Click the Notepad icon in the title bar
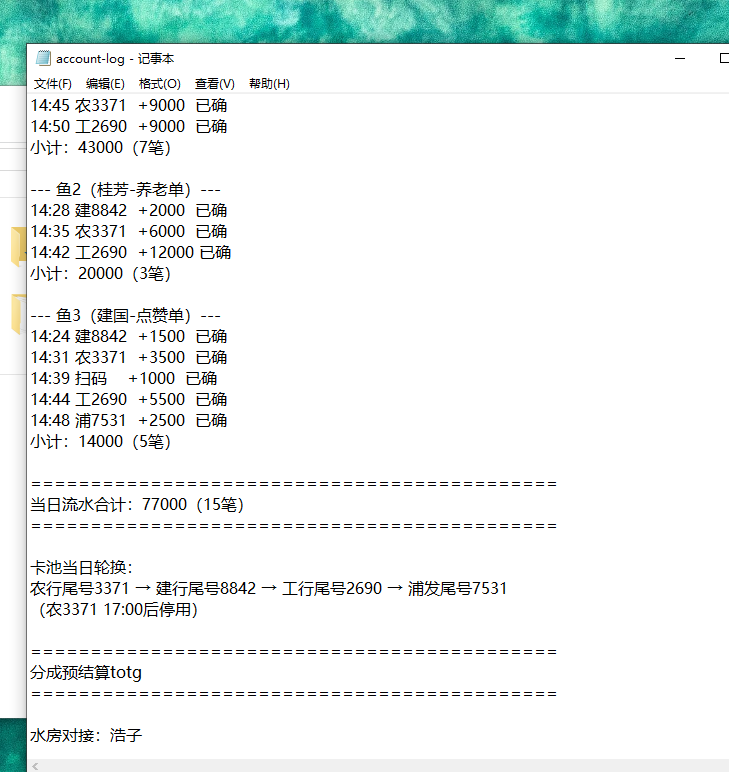This screenshot has width=729, height=772. [x=43, y=59]
